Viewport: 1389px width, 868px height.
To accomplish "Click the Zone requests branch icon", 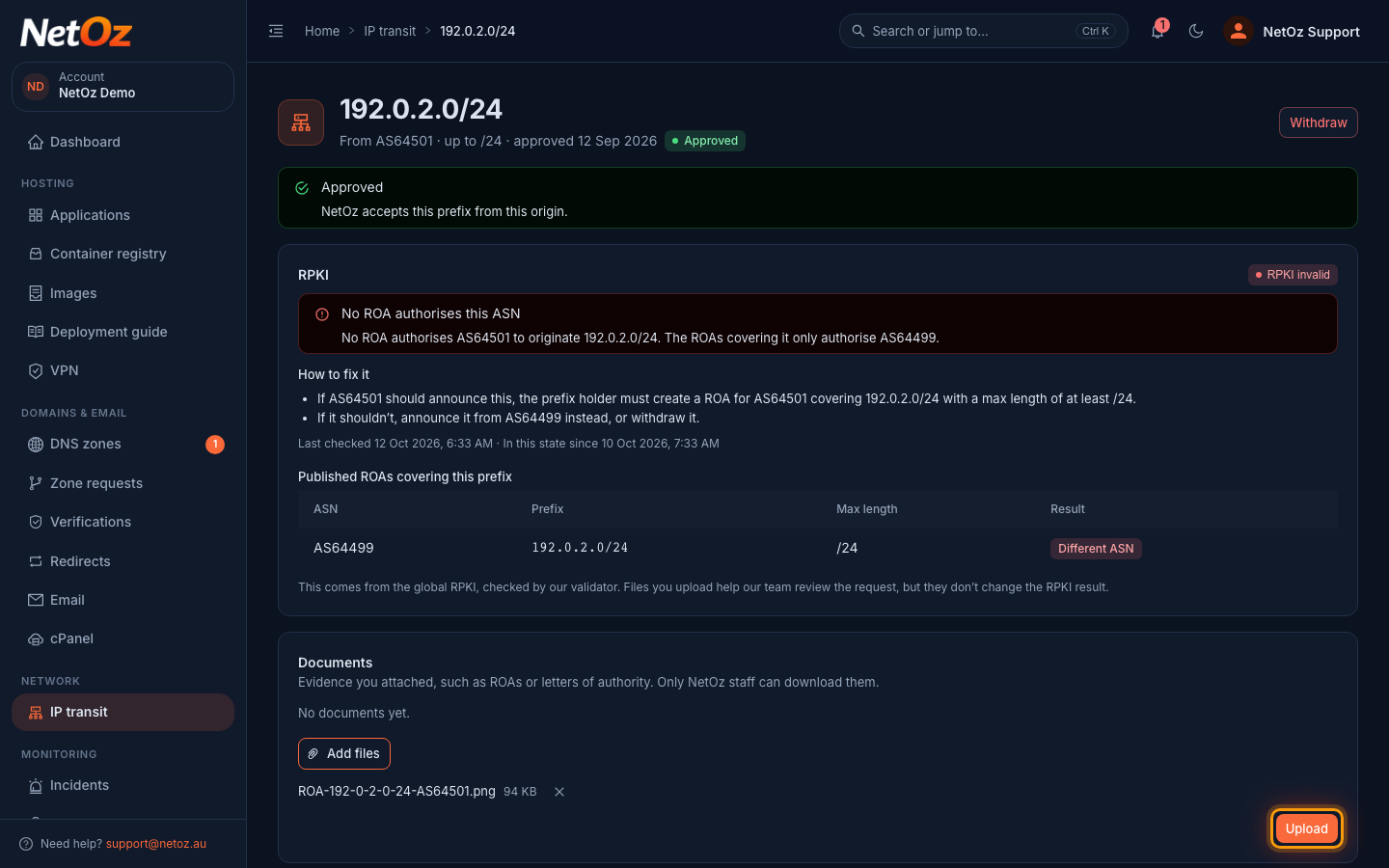I will [36, 483].
